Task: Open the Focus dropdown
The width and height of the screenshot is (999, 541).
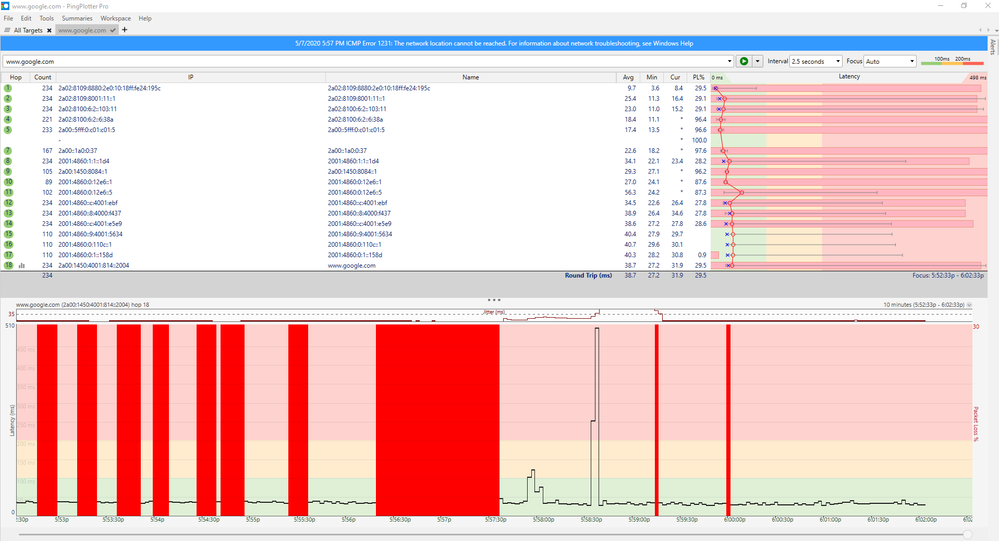Action: coord(888,61)
